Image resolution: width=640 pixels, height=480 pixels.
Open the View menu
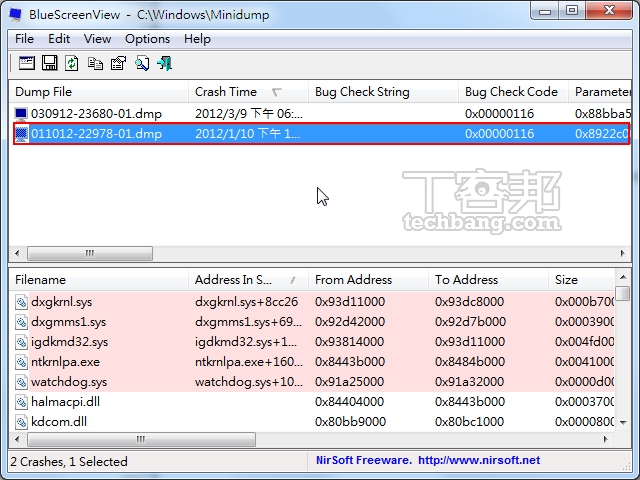pos(97,38)
